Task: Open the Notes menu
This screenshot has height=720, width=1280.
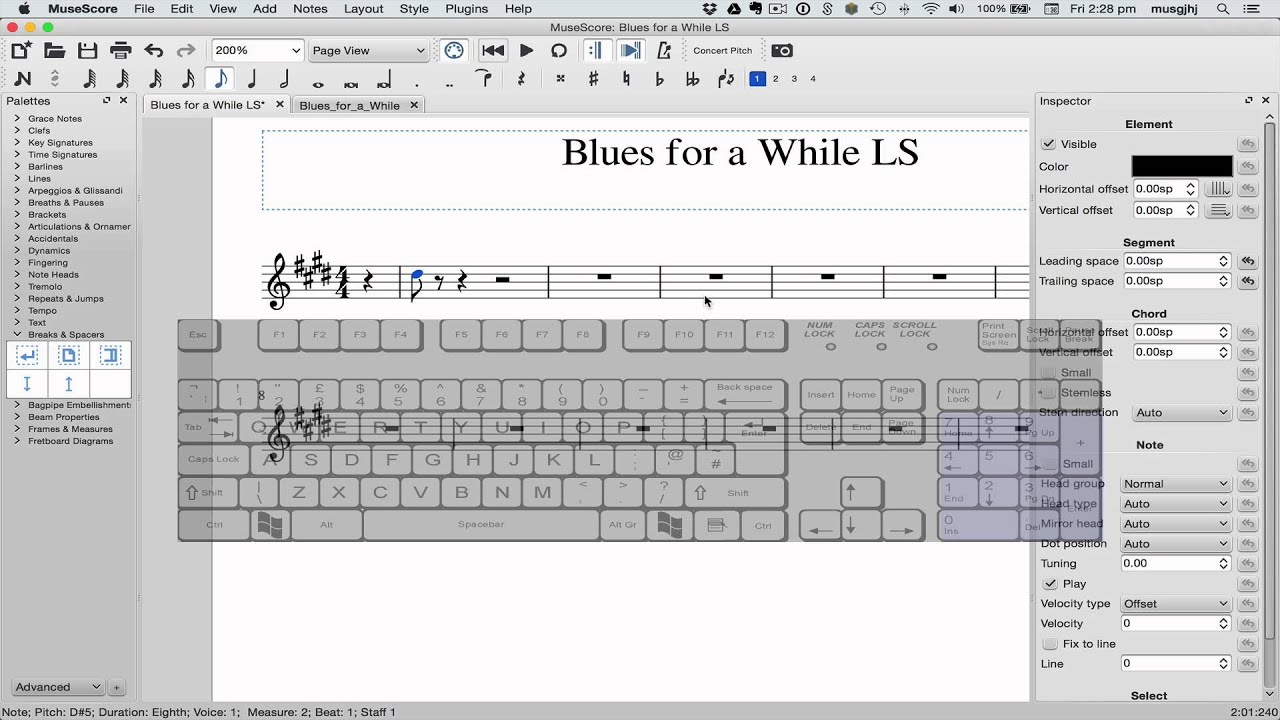Action: (310, 9)
